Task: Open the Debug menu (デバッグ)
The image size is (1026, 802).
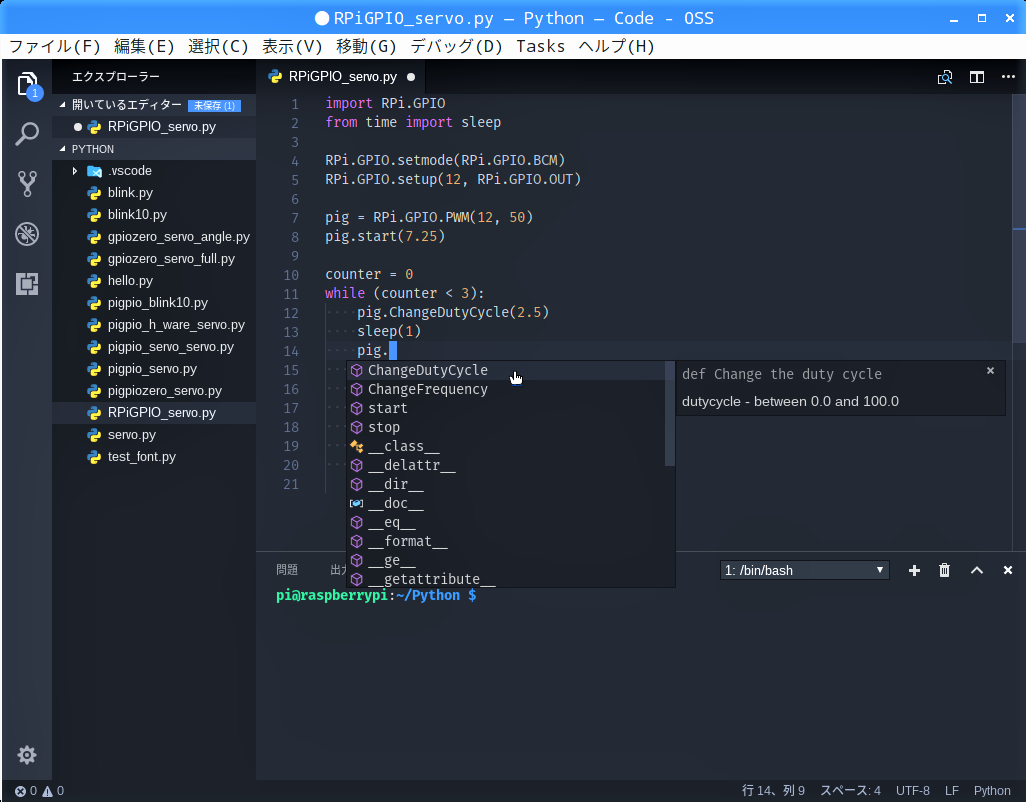Action: (x=456, y=46)
